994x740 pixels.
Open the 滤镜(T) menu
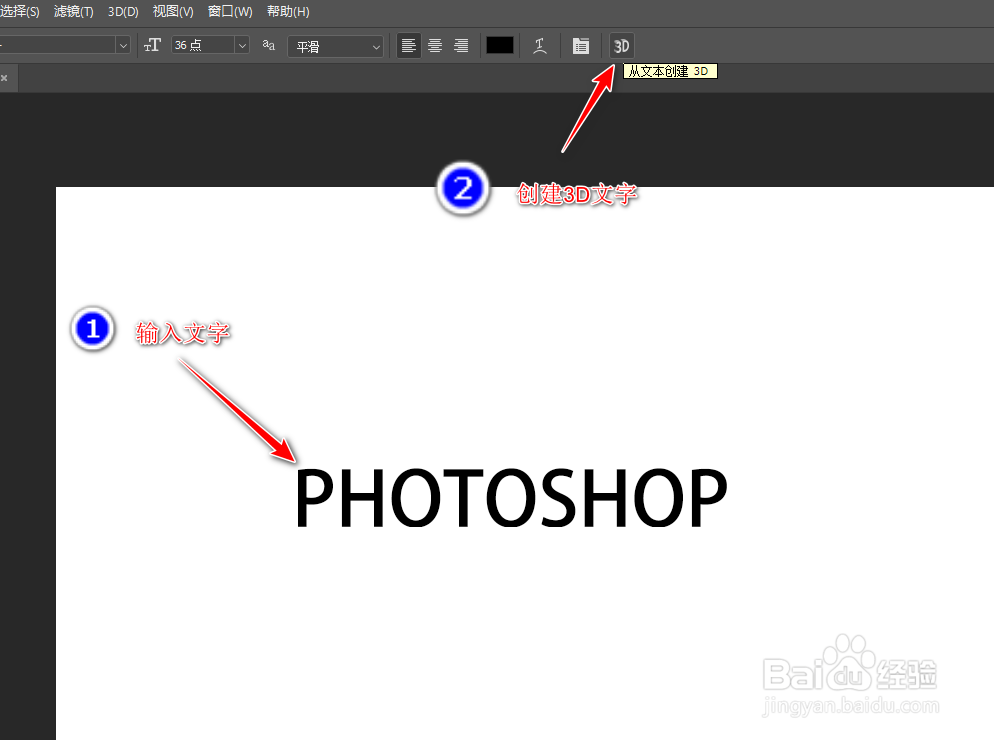tap(72, 11)
